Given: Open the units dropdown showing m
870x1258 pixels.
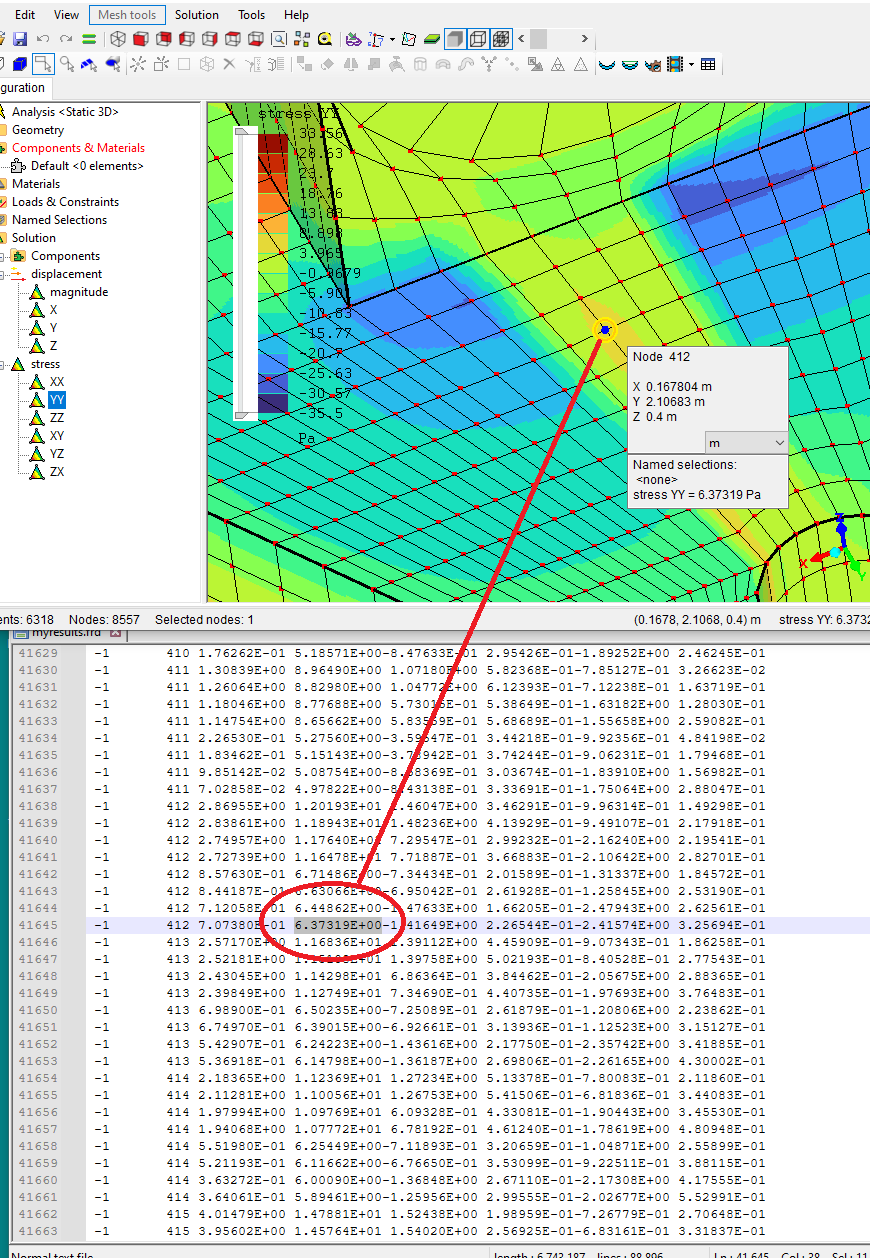Looking at the screenshot, I should [x=746, y=442].
